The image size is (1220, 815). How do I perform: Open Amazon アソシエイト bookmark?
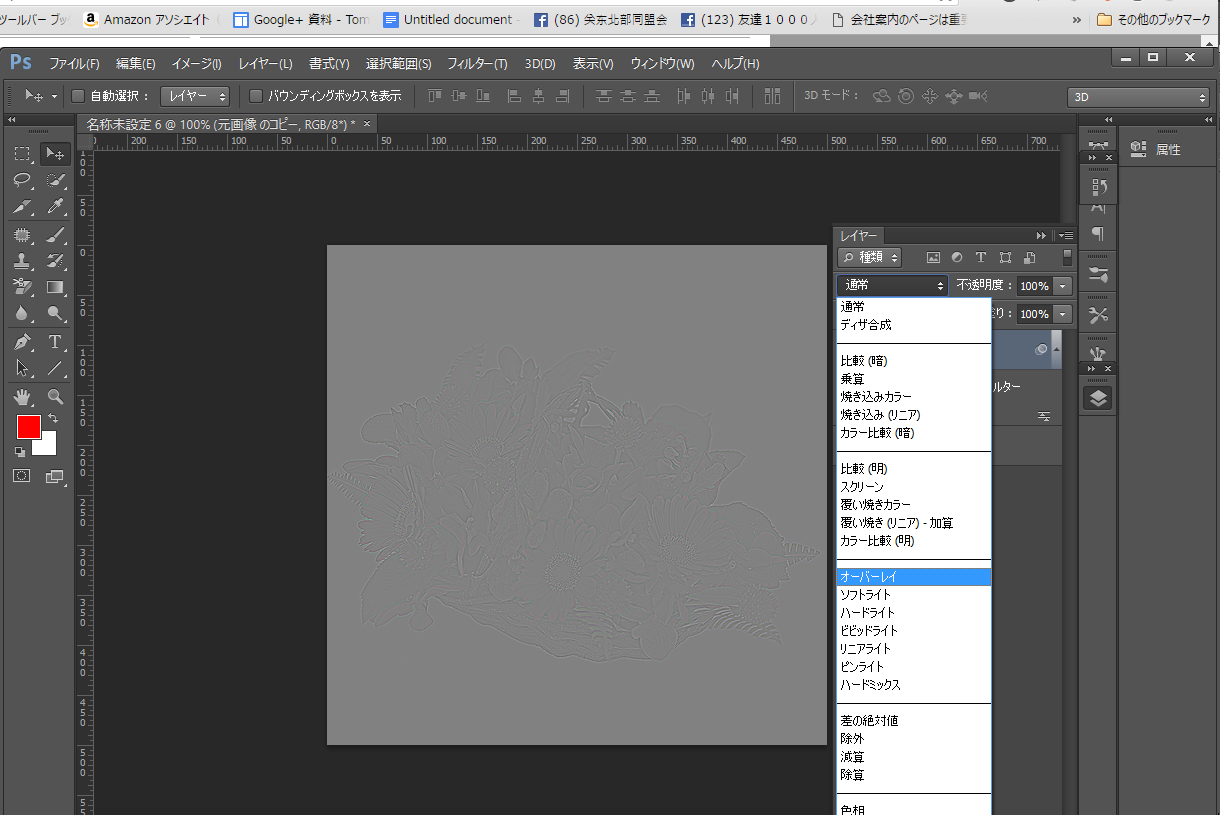click(147, 19)
